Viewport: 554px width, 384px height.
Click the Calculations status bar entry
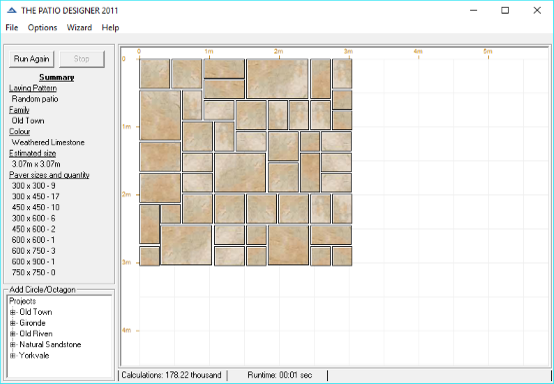(172, 375)
